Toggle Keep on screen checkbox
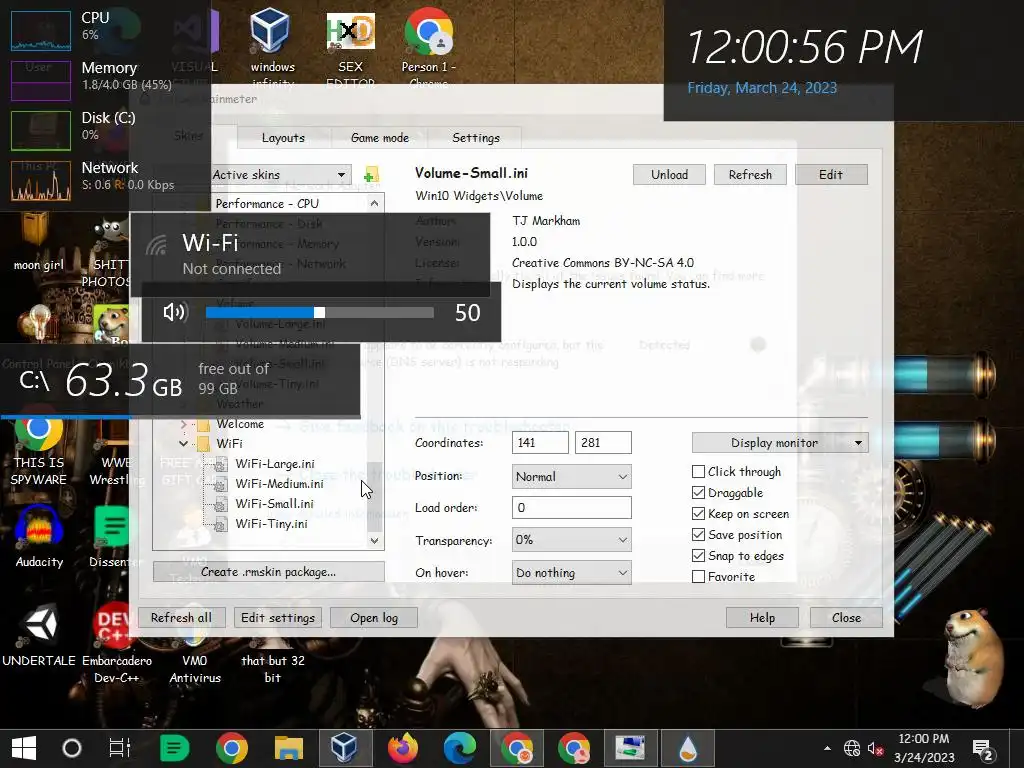This screenshot has height=768, width=1024. click(698, 514)
